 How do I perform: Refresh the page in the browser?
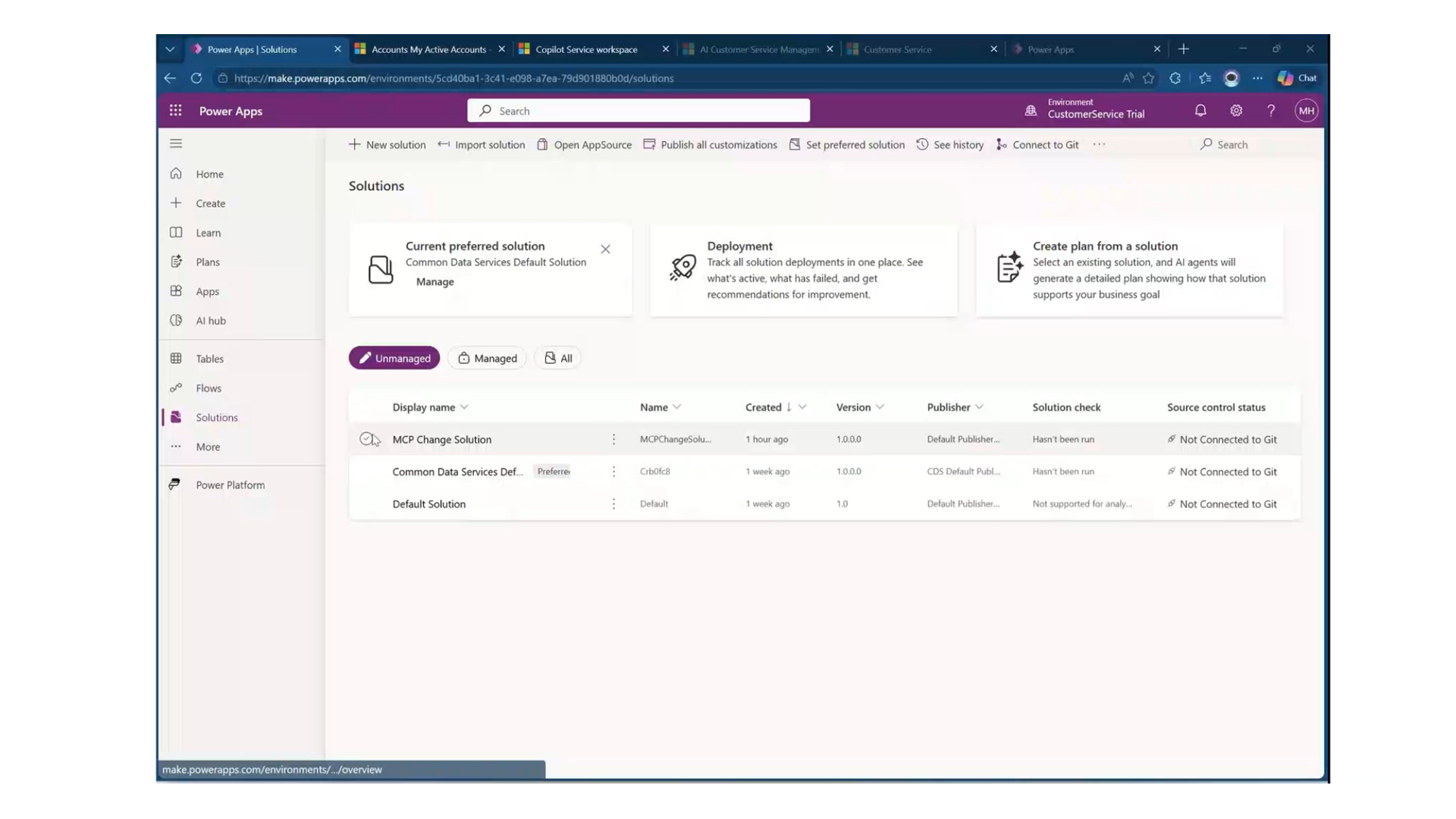(x=196, y=78)
